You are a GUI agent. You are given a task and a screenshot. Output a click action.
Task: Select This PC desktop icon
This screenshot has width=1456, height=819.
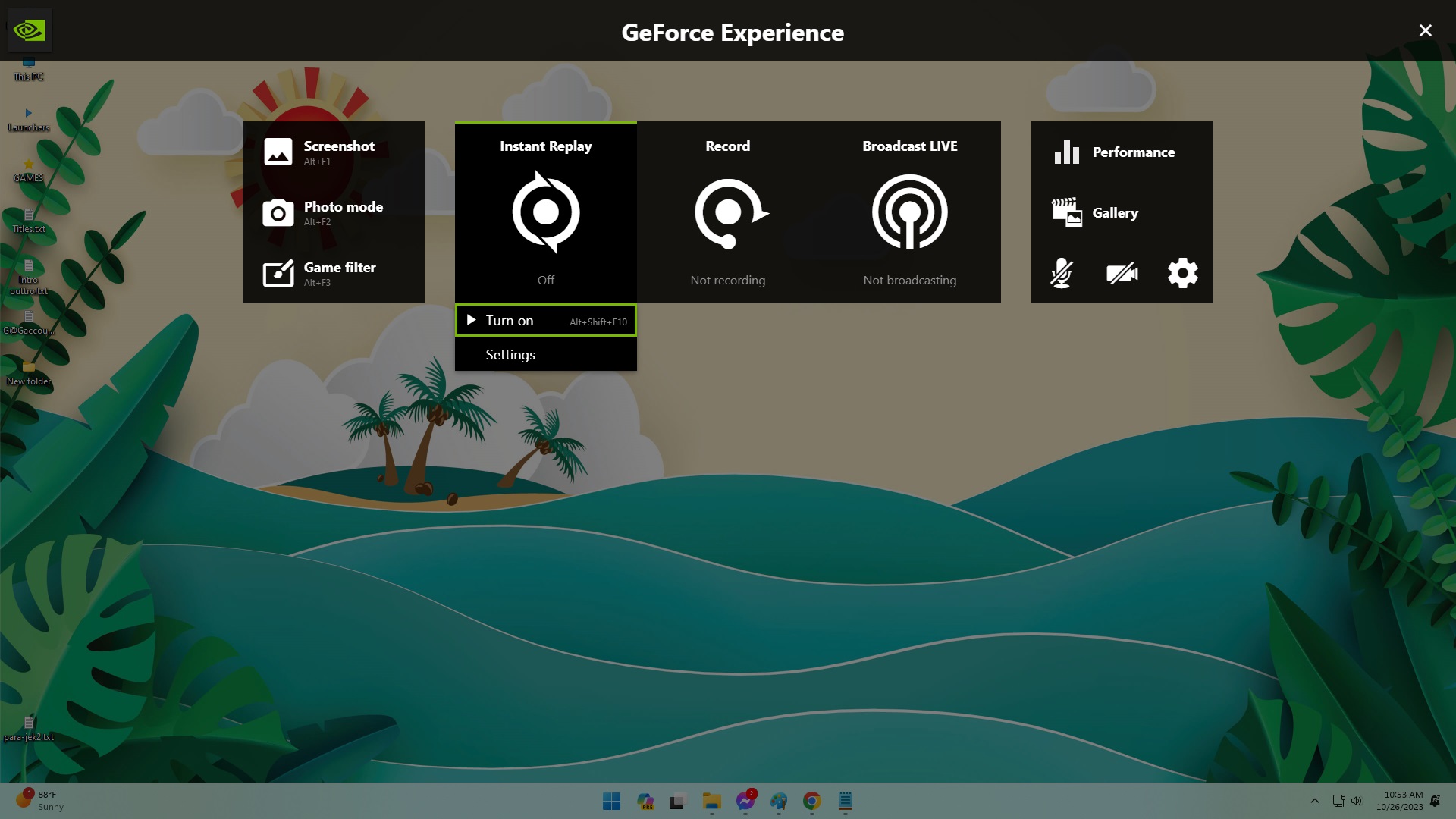[x=29, y=70]
